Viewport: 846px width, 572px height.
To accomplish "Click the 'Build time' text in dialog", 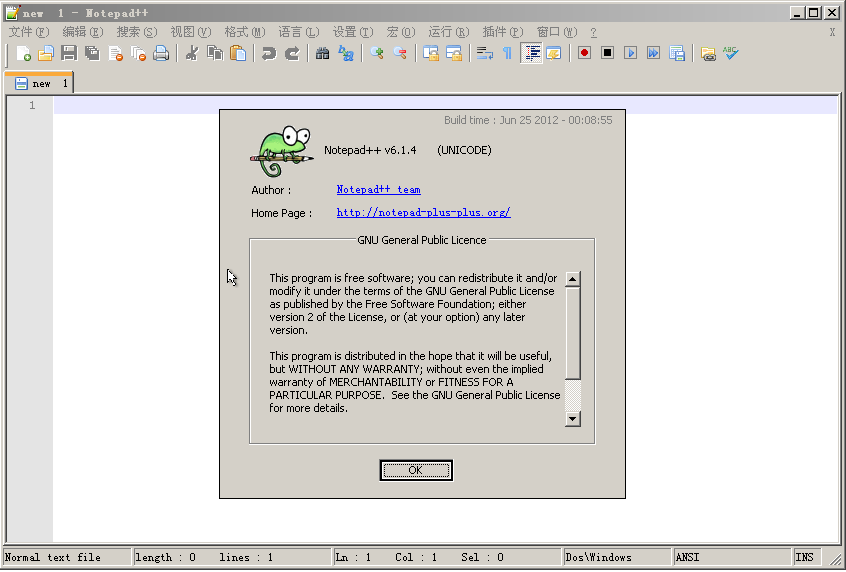I will pyautogui.click(x=528, y=120).
